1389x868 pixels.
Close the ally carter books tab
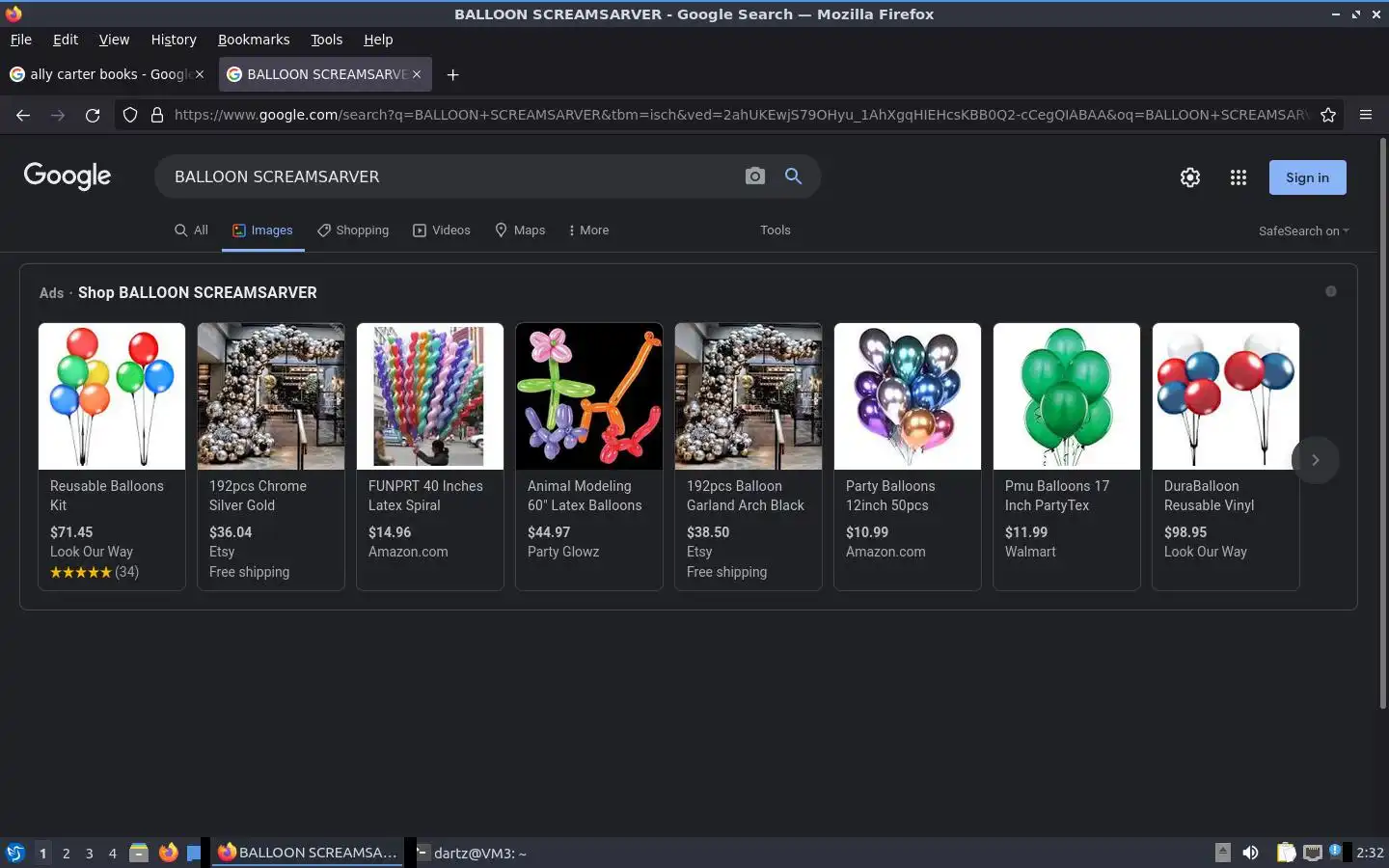(200, 74)
